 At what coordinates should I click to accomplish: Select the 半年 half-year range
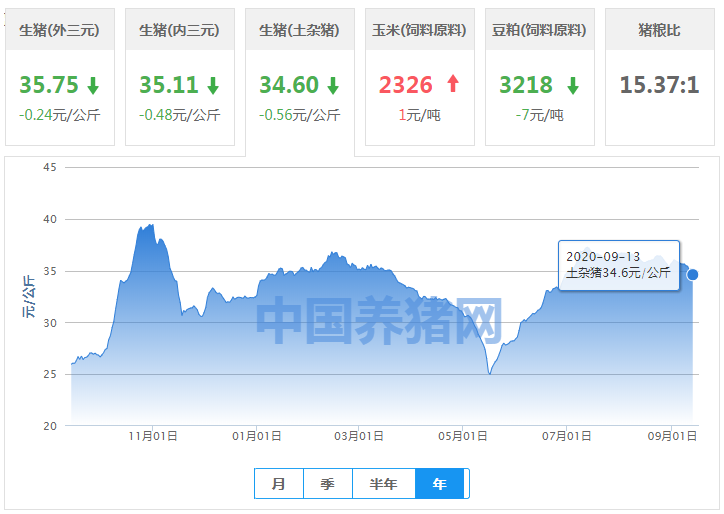pyautogui.click(x=383, y=484)
